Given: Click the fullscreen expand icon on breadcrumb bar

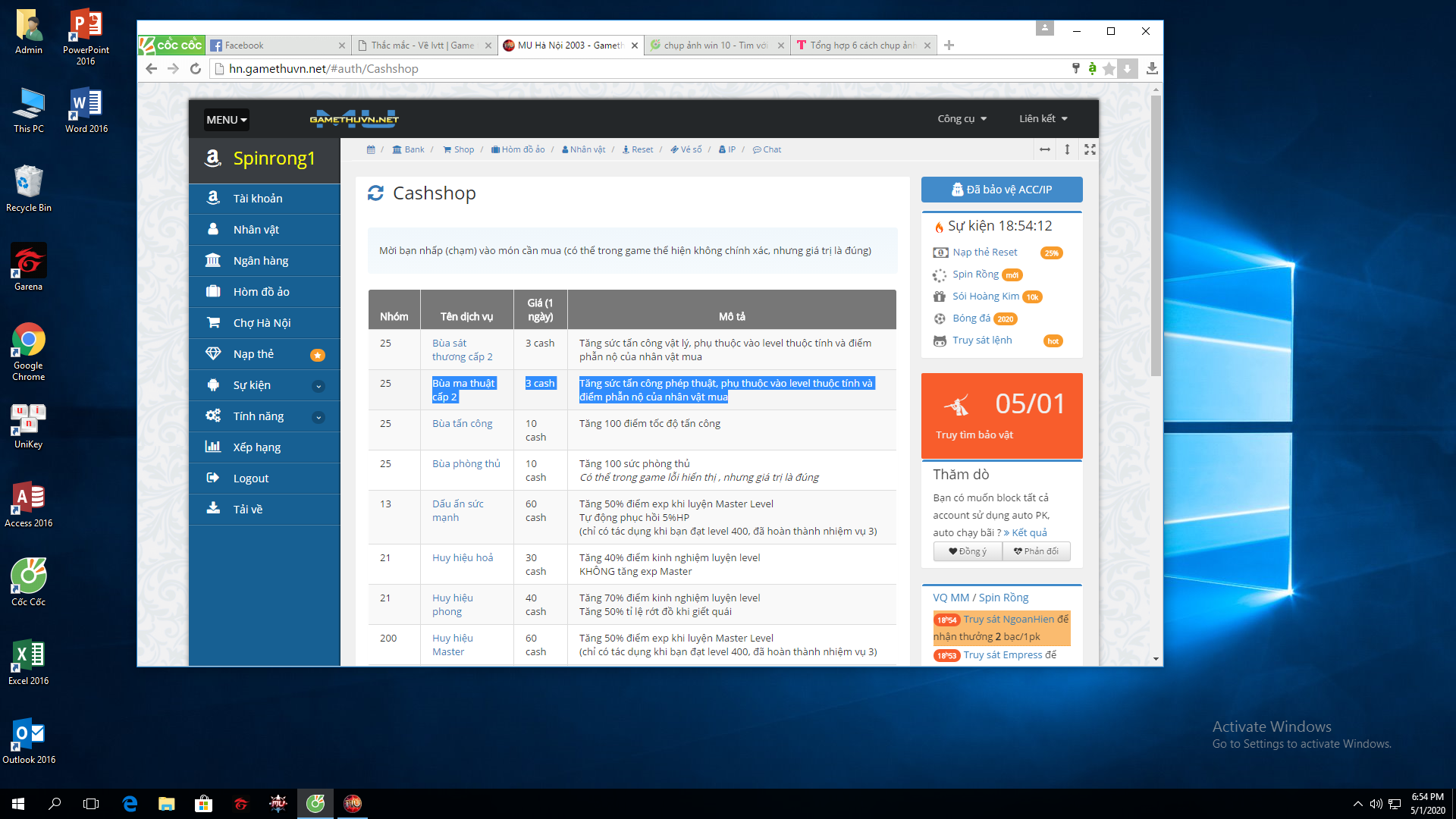Looking at the screenshot, I should click(1090, 149).
